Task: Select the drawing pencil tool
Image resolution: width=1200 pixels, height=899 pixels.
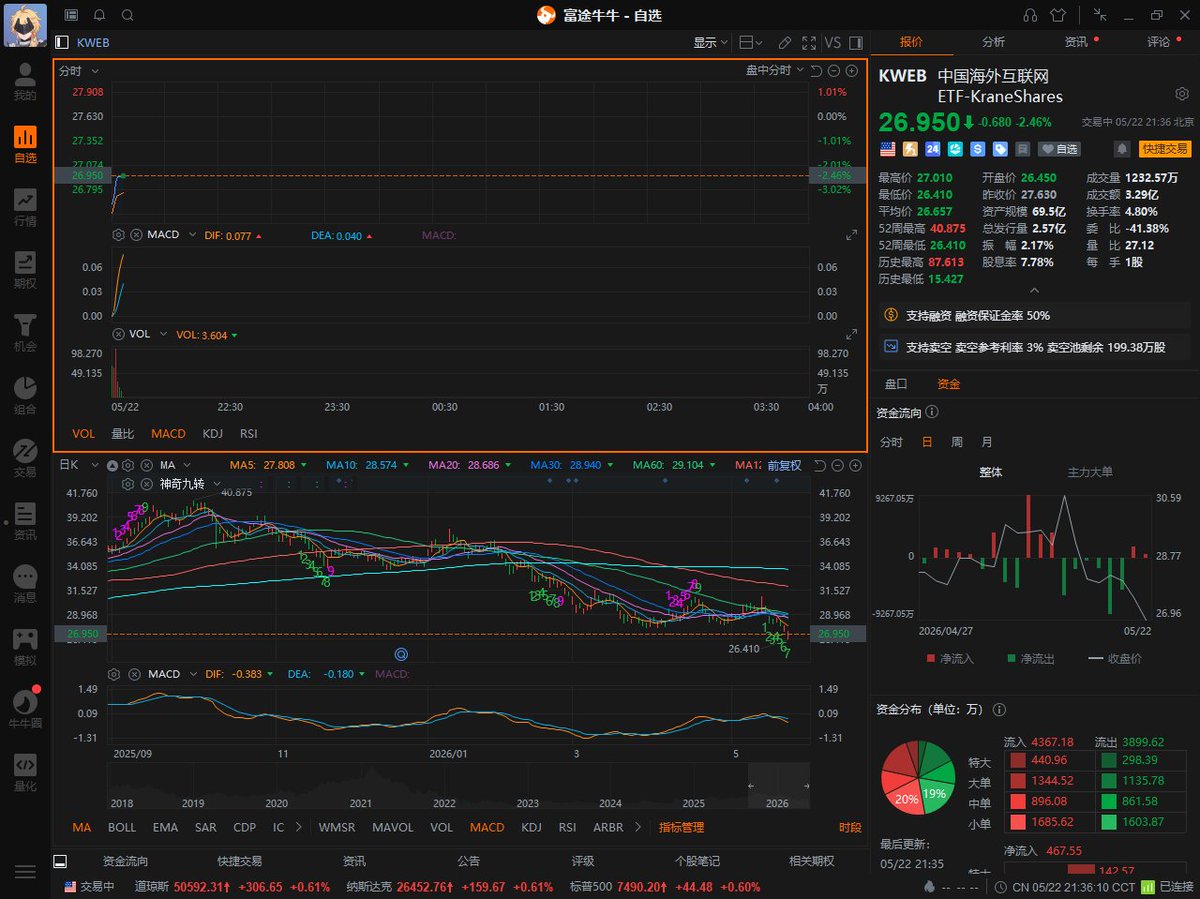Action: click(x=785, y=43)
